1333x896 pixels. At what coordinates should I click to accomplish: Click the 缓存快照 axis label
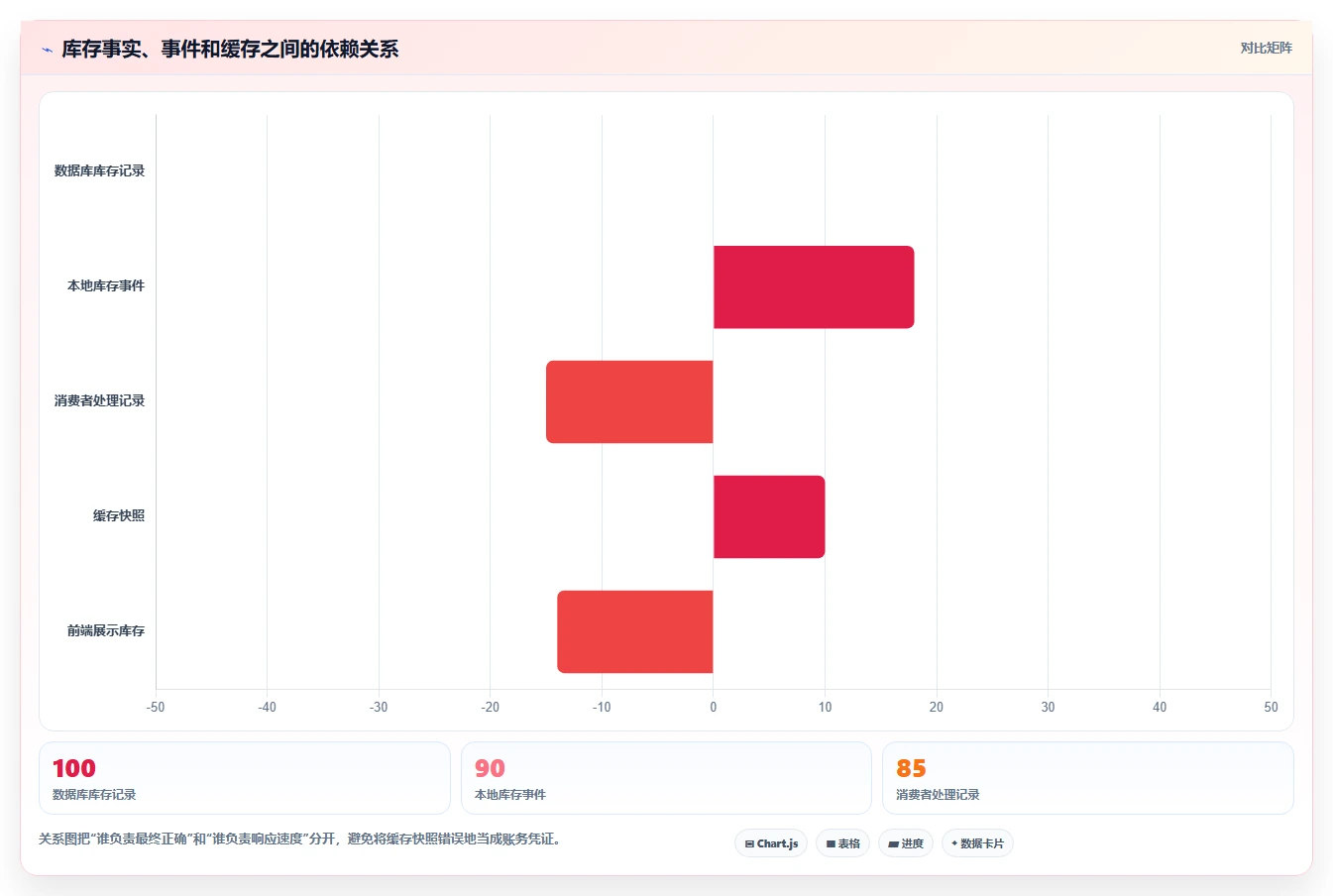119,515
